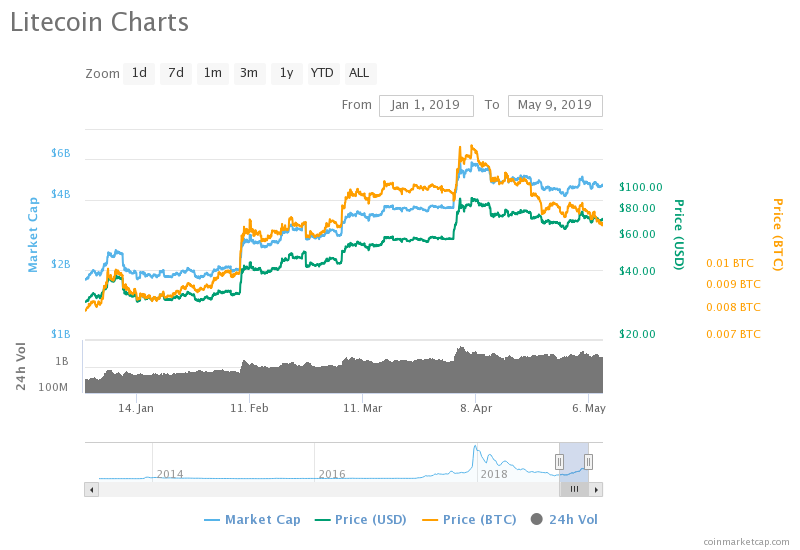Click the $20.00 price axis label

point(637,335)
